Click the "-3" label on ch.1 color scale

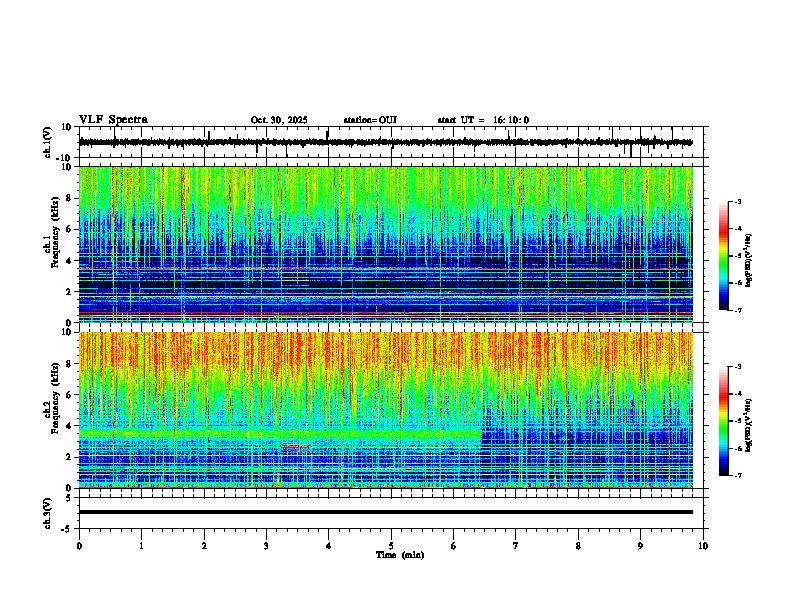tap(738, 202)
